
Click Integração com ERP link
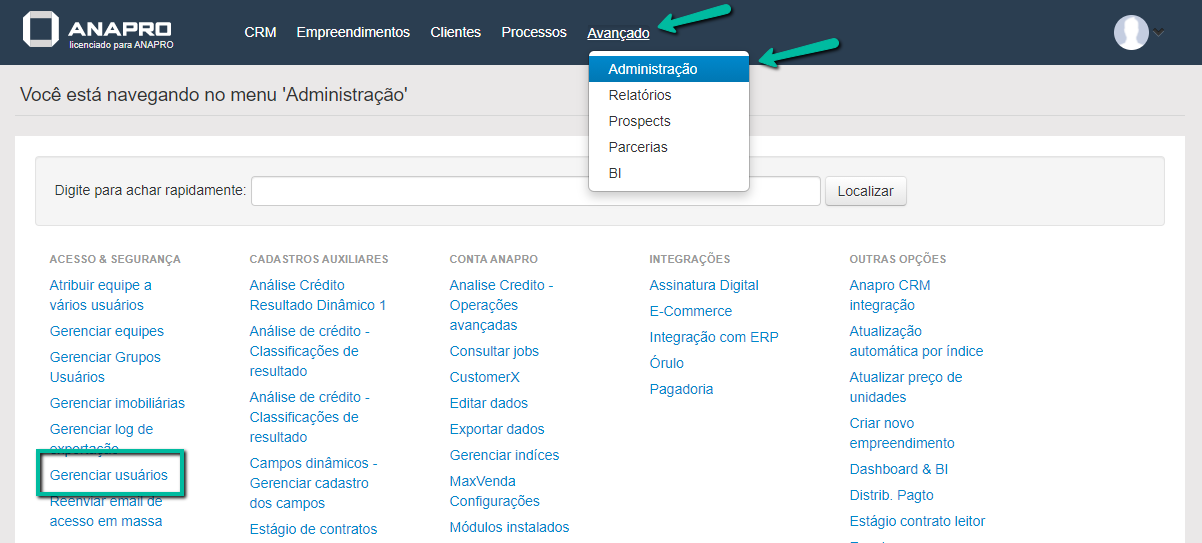coord(714,337)
